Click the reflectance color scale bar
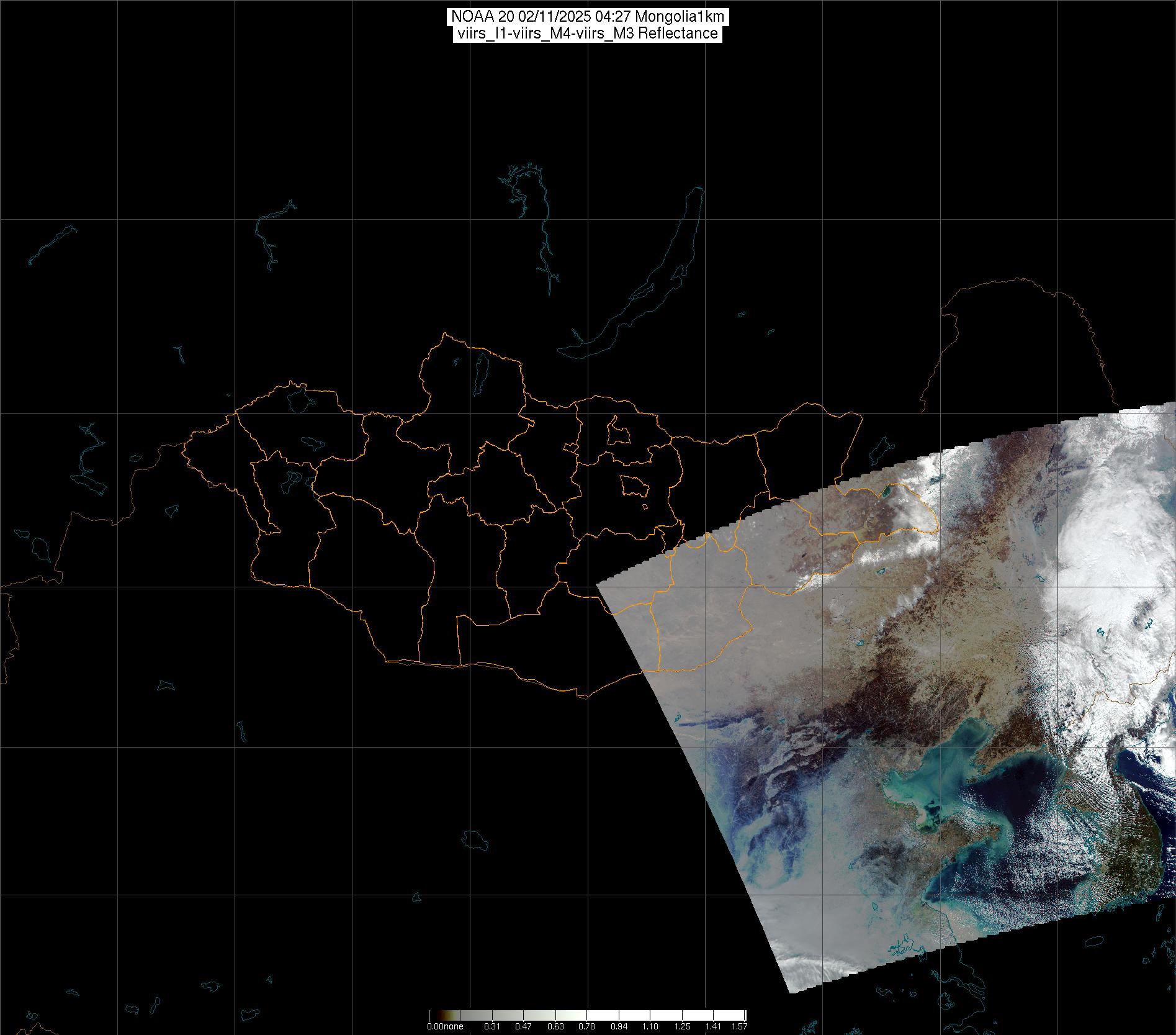Screen dimensions: 1176x1035 click(x=587, y=1015)
